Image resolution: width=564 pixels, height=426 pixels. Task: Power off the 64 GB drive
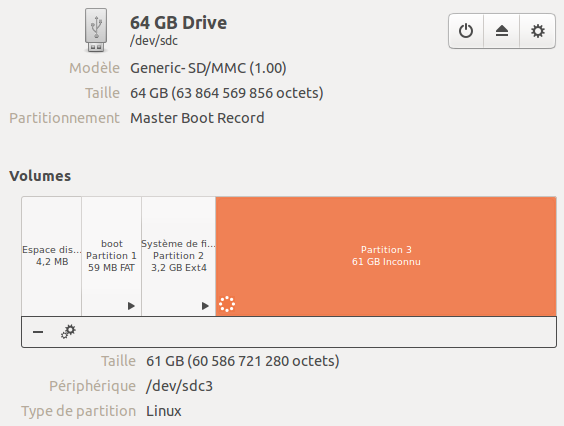pos(466,31)
